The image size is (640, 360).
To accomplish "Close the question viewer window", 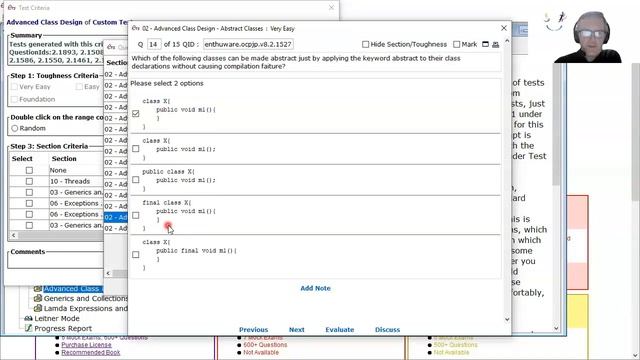I will 504,28.
